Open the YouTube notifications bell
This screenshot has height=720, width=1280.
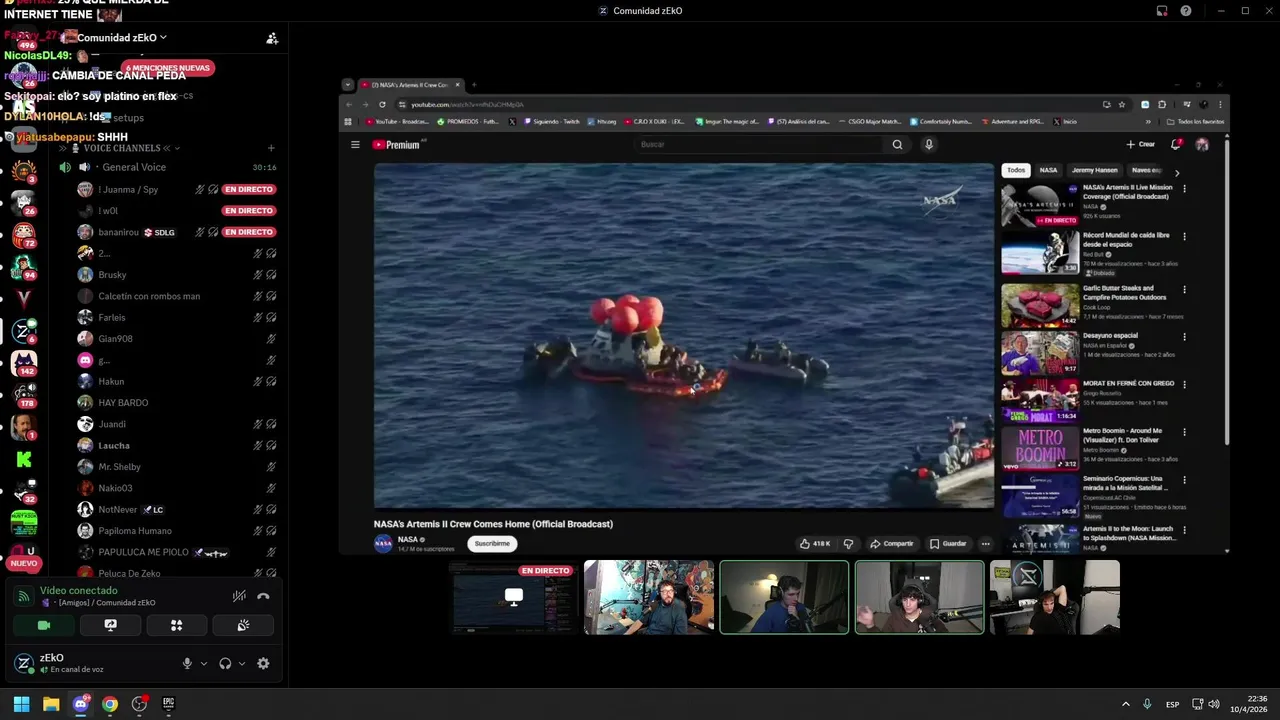tap(1176, 144)
